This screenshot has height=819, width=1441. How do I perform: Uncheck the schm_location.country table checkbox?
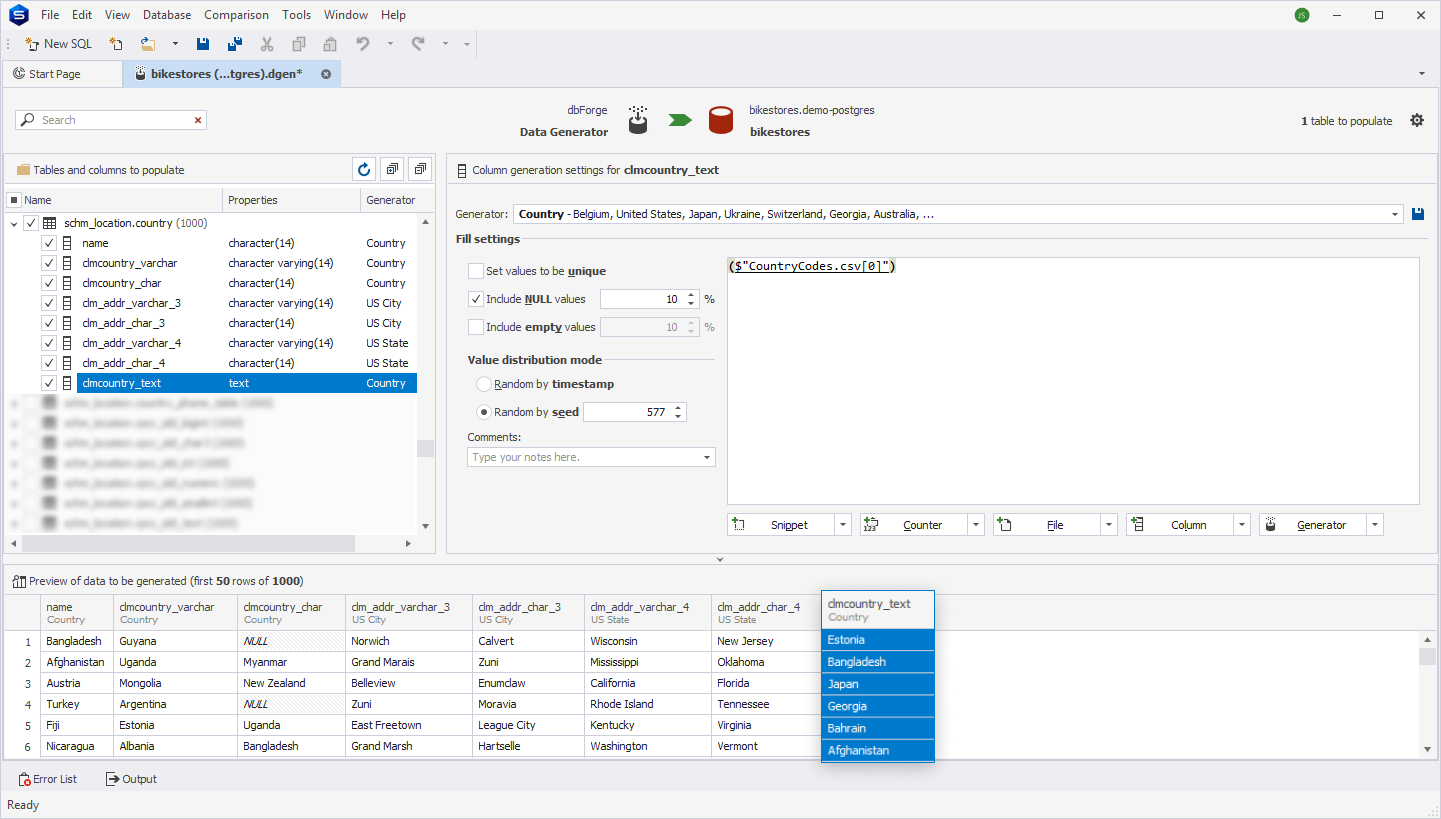tap(31, 223)
